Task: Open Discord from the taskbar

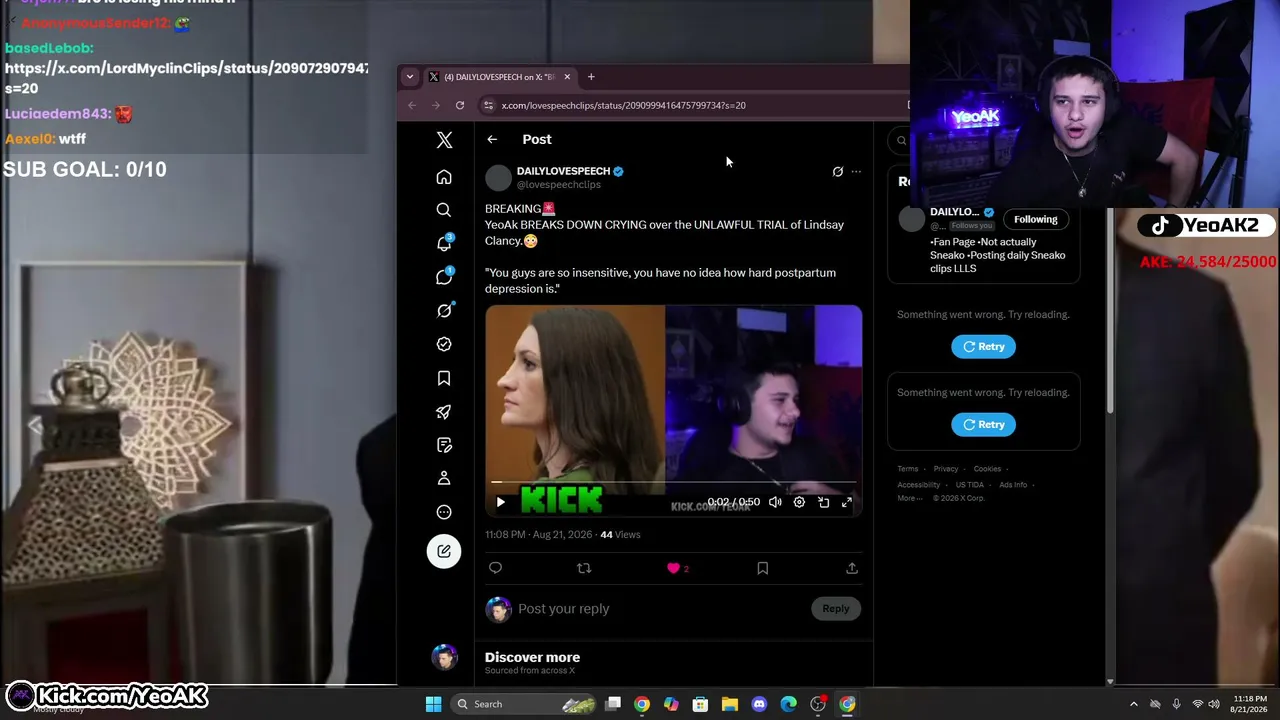Action: point(759,704)
